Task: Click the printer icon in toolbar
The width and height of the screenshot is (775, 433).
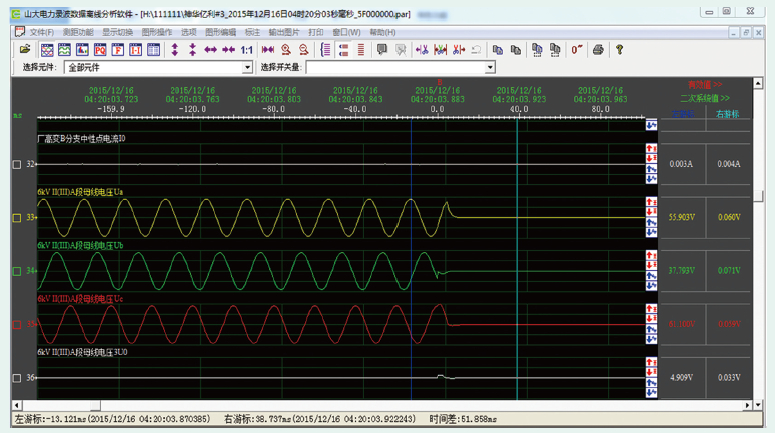Action: click(x=598, y=49)
